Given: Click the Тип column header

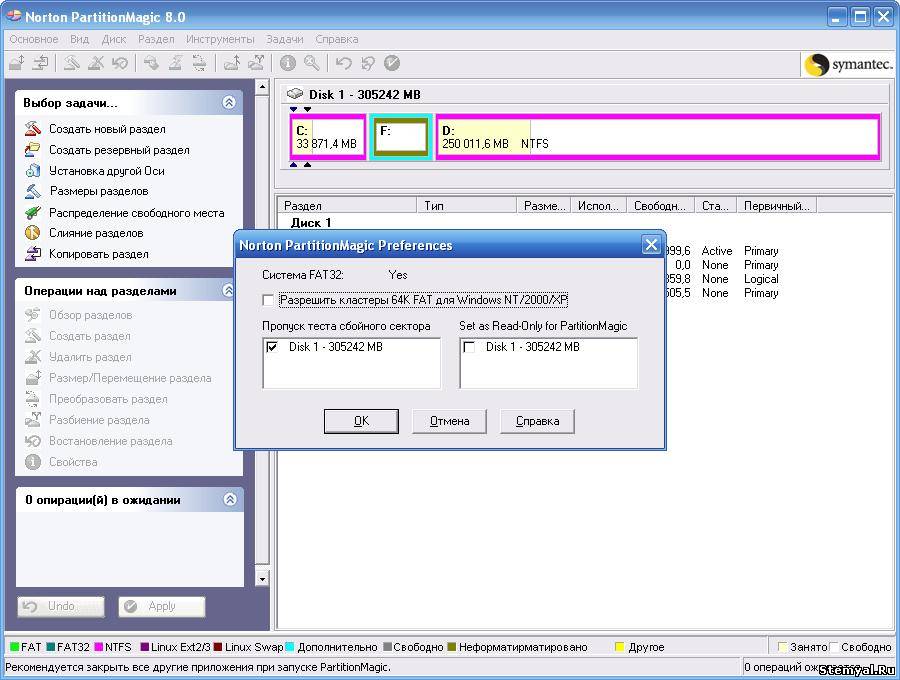Looking at the screenshot, I should pos(467,205).
